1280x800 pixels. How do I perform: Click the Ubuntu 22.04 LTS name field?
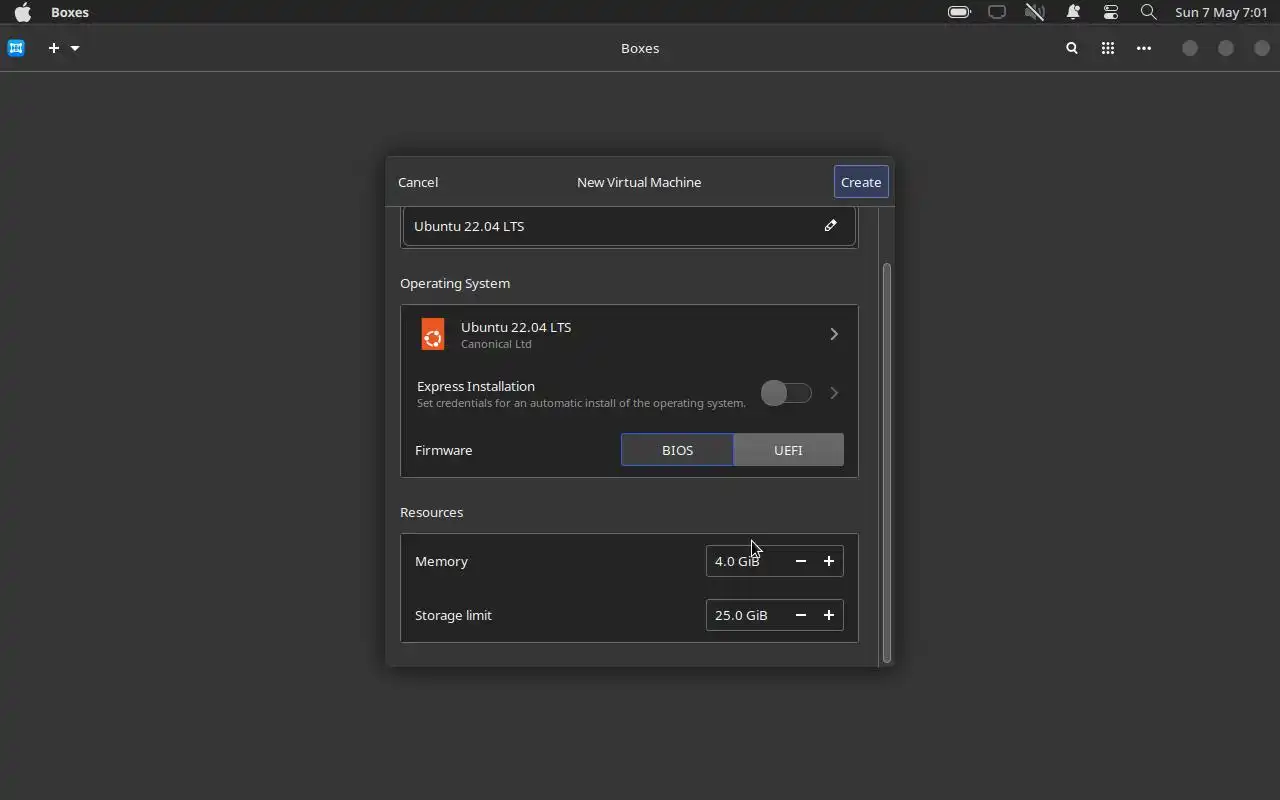[x=629, y=226]
